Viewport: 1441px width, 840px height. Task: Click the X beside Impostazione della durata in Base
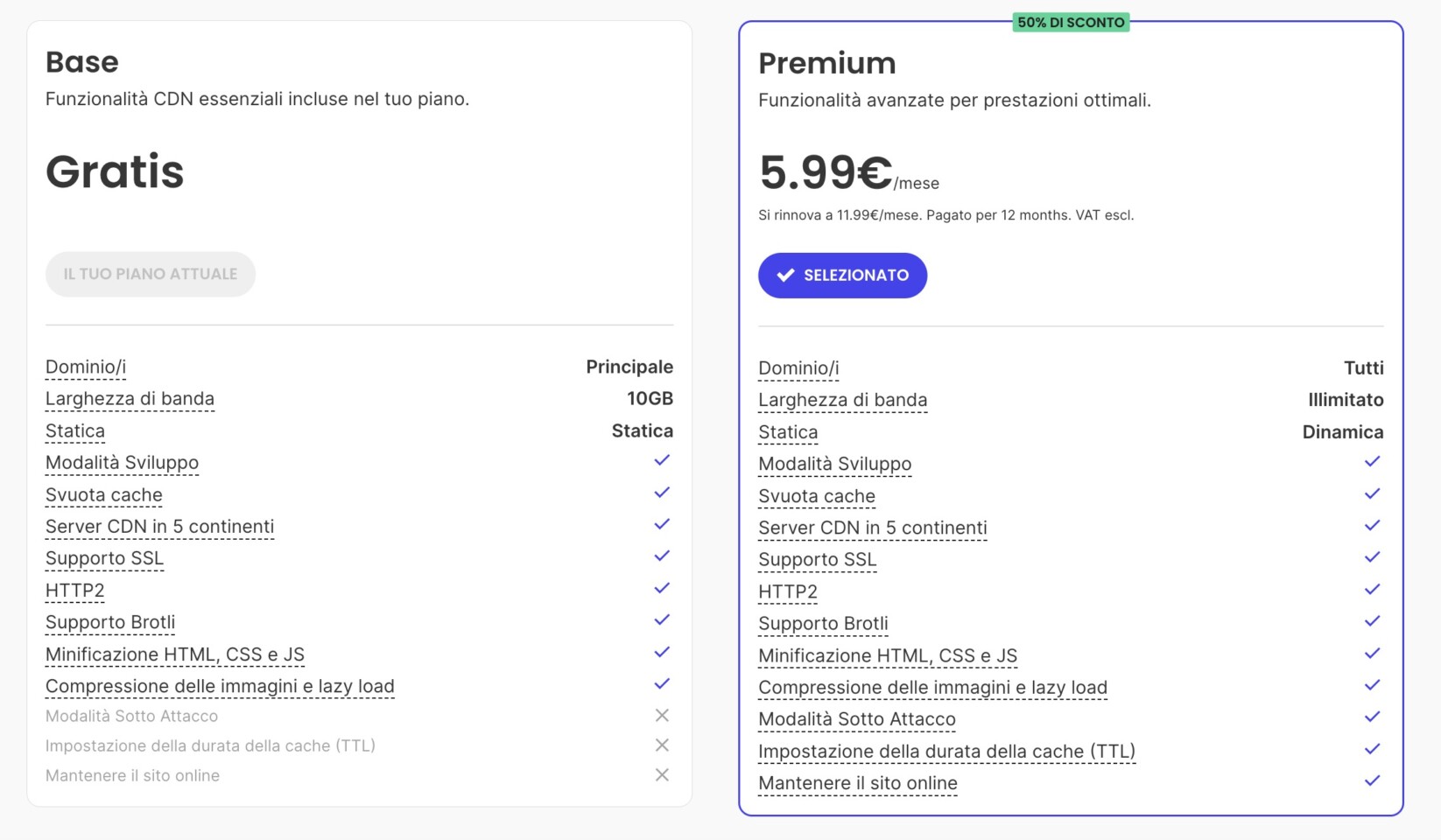tap(662, 745)
